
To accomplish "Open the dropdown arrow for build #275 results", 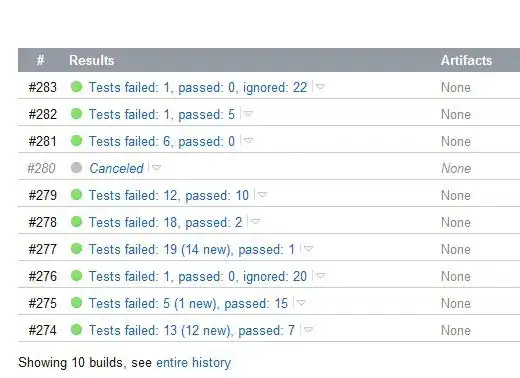I will pos(301,303).
